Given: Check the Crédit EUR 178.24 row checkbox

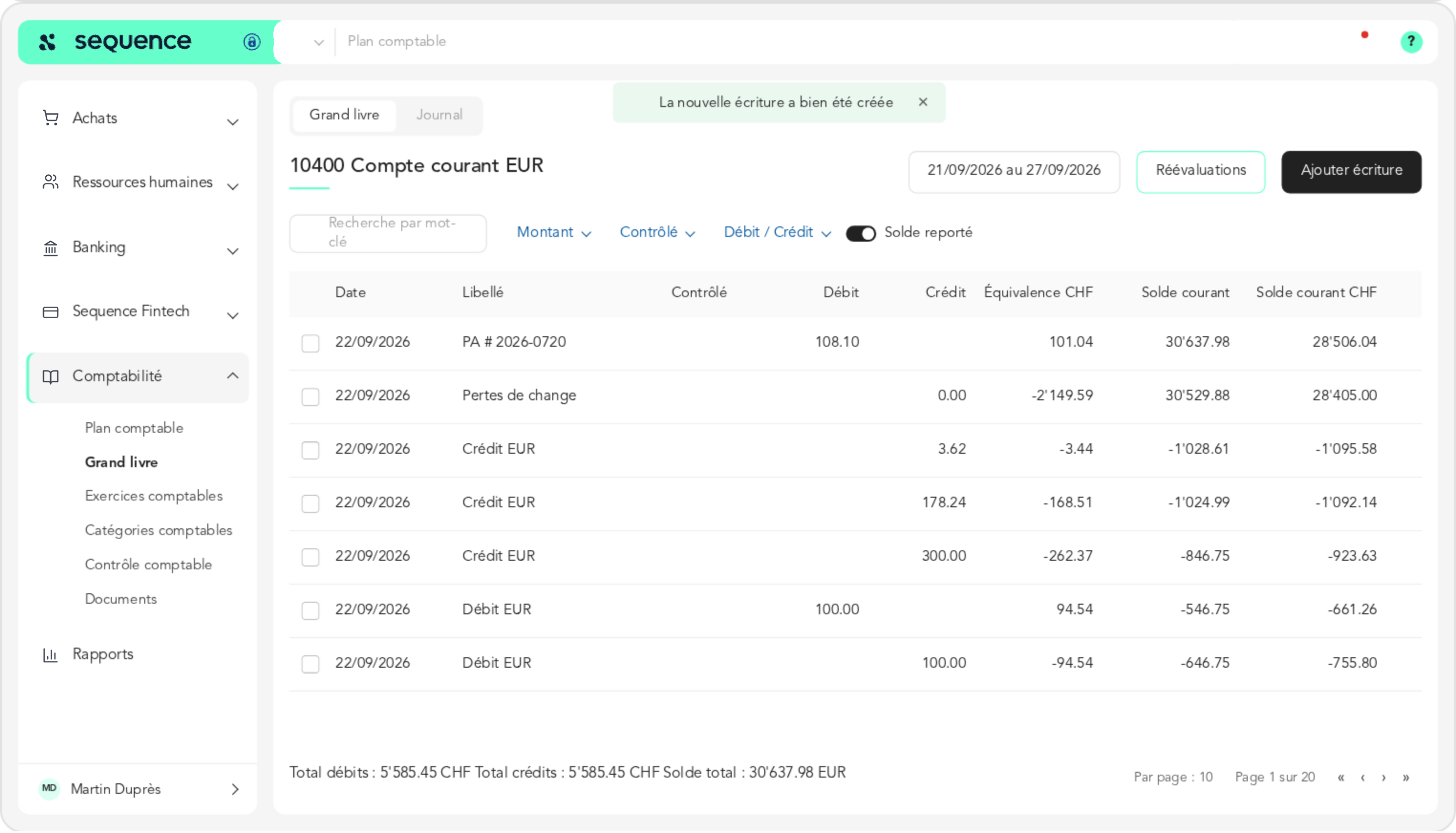Looking at the screenshot, I should pos(310,503).
